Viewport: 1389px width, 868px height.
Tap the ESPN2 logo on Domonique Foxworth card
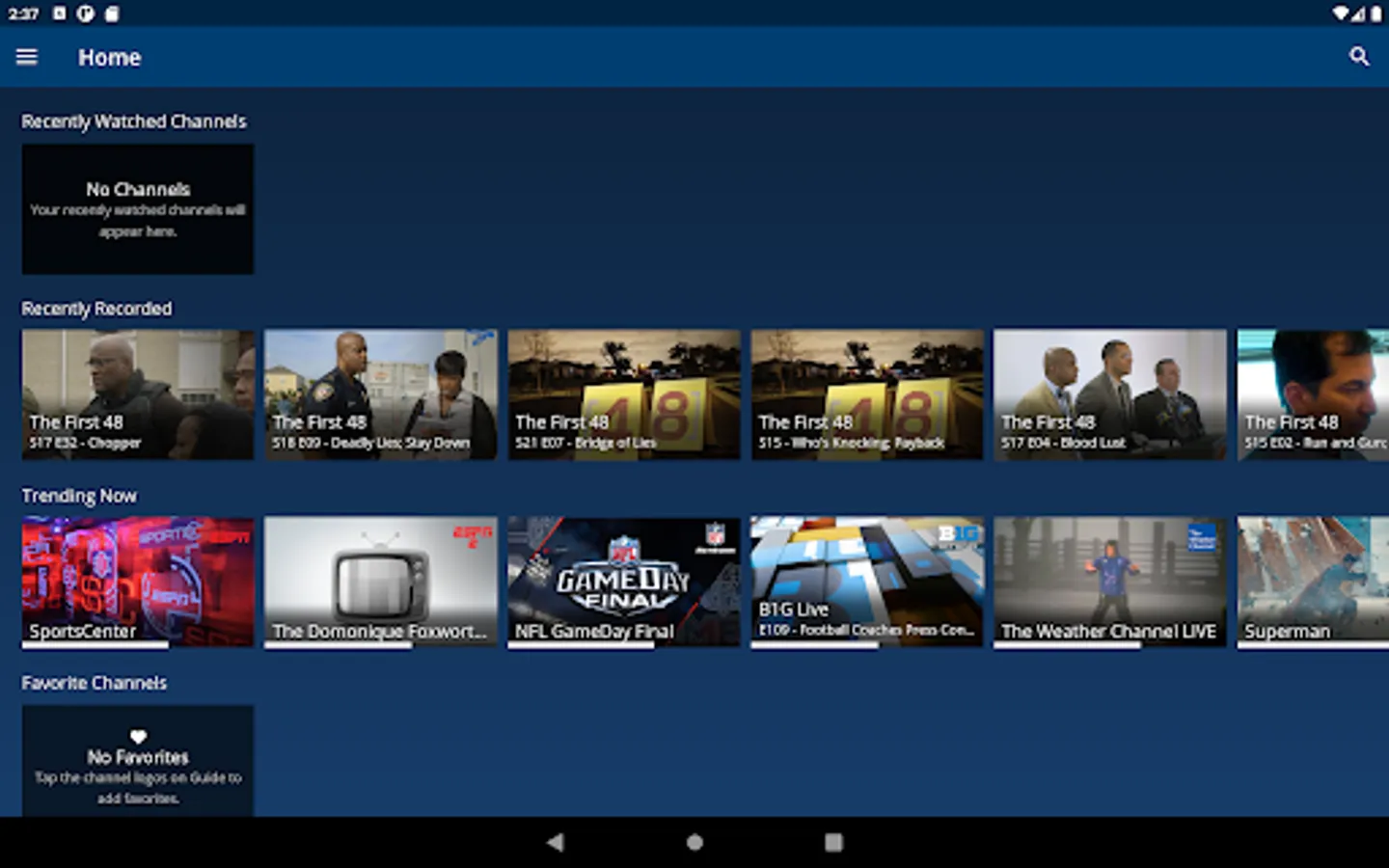click(473, 536)
